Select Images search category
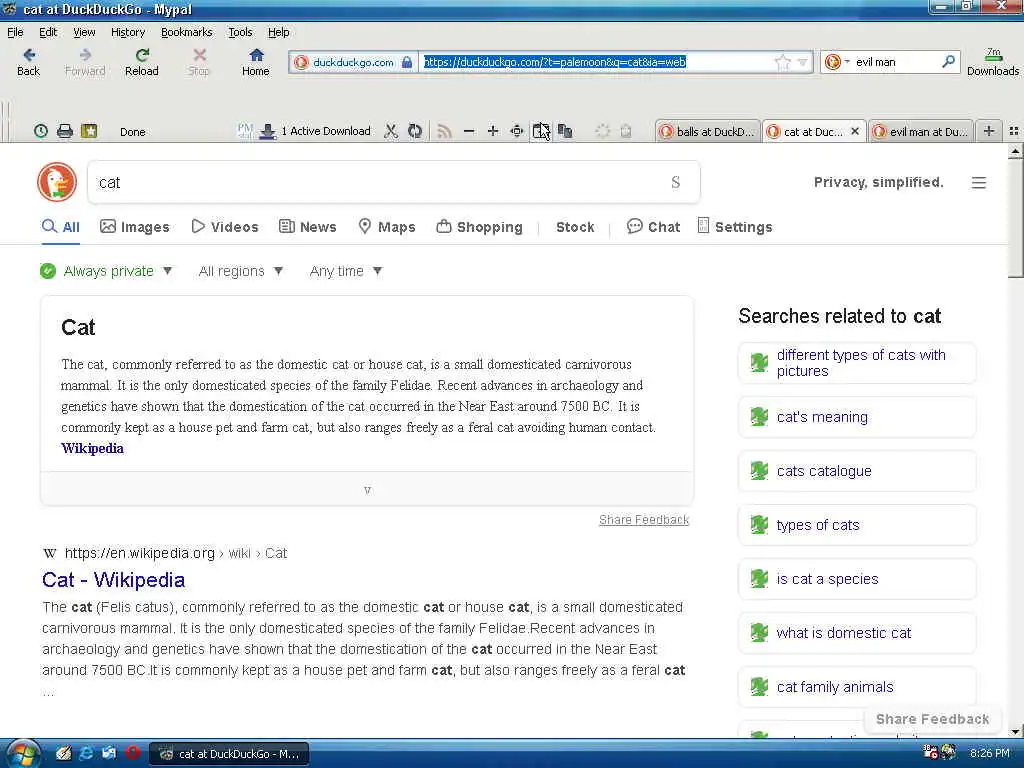This screenshot has height=768, width=1024. [x=135, y=227]
